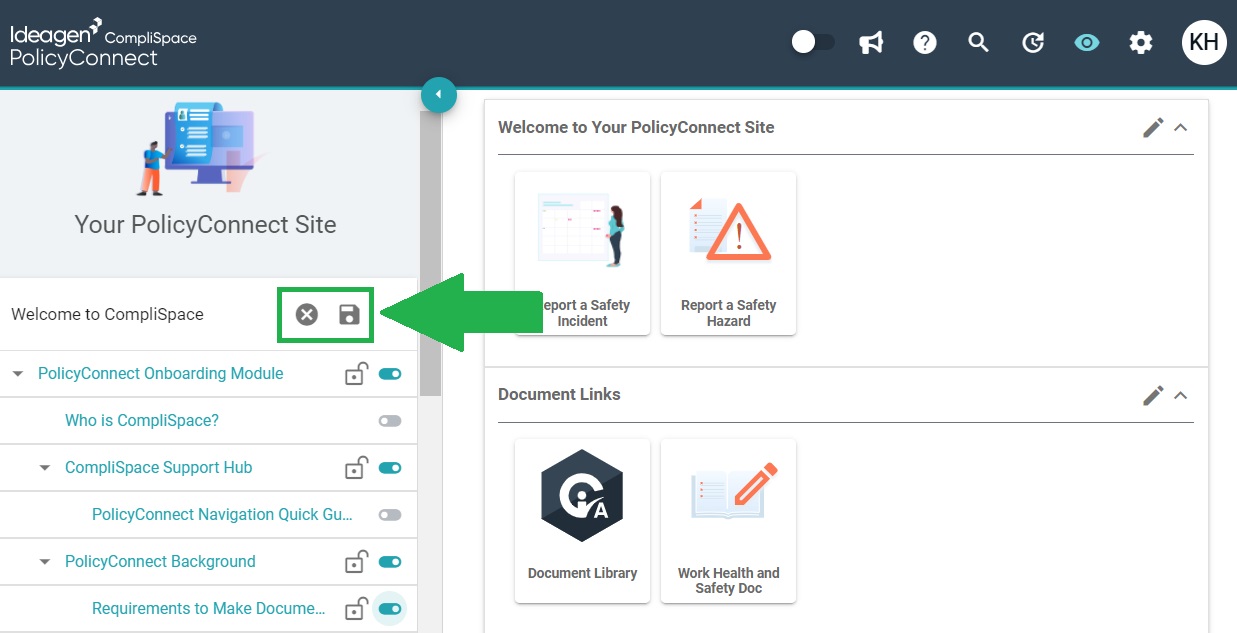Open the PolicyConnect Onboarding Module link

click(x=161, y=373)
